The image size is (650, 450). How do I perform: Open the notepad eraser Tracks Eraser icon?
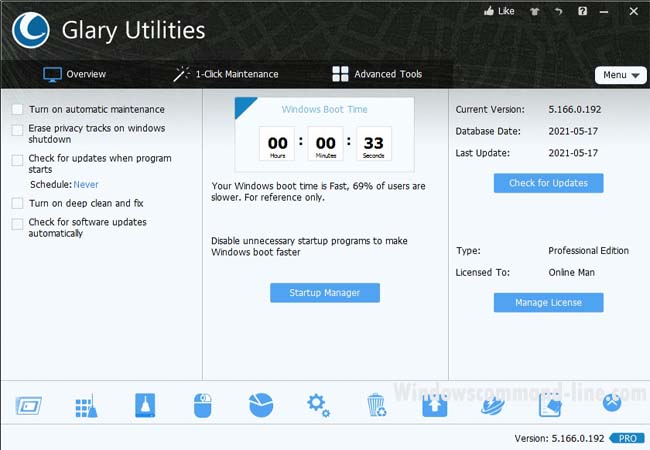click(550, 405)
